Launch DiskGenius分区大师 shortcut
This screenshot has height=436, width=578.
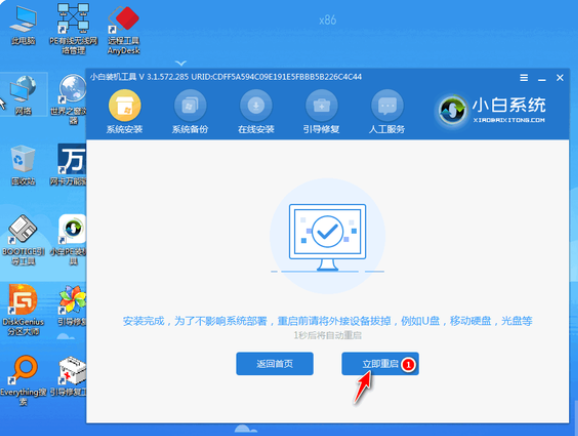pyautogui.click(x=23, y=310)
